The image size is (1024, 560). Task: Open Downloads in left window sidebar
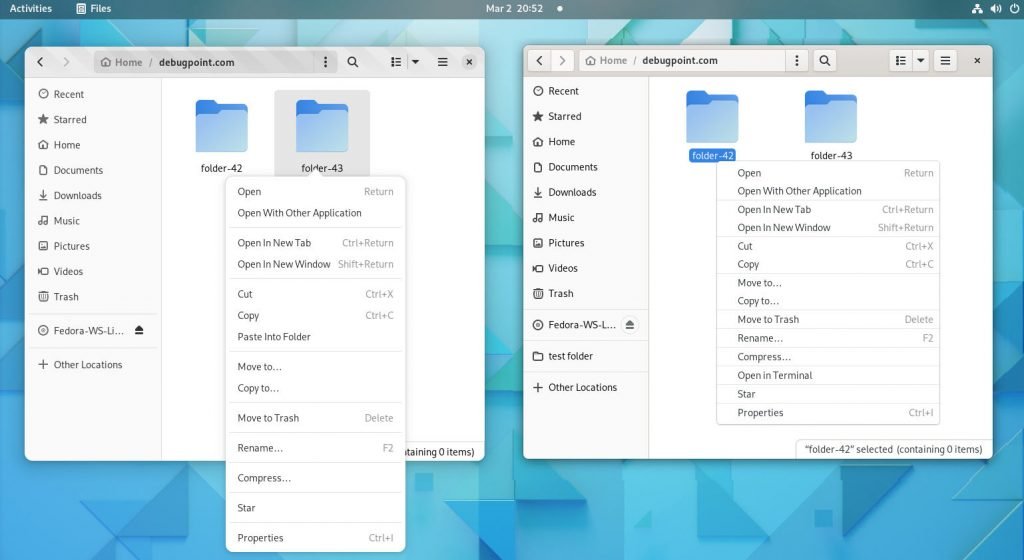(x=93, y=195)
